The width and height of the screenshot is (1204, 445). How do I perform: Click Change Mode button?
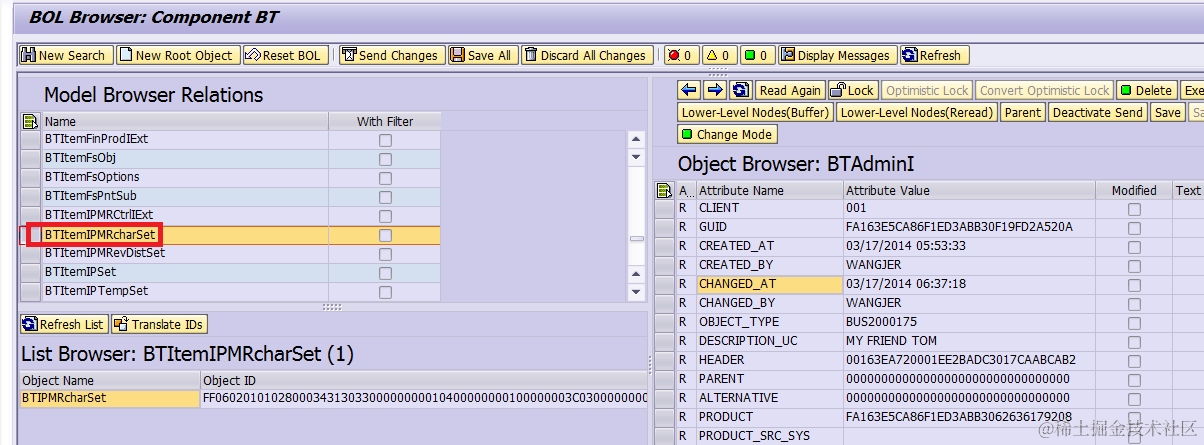[x=727, y=134]
